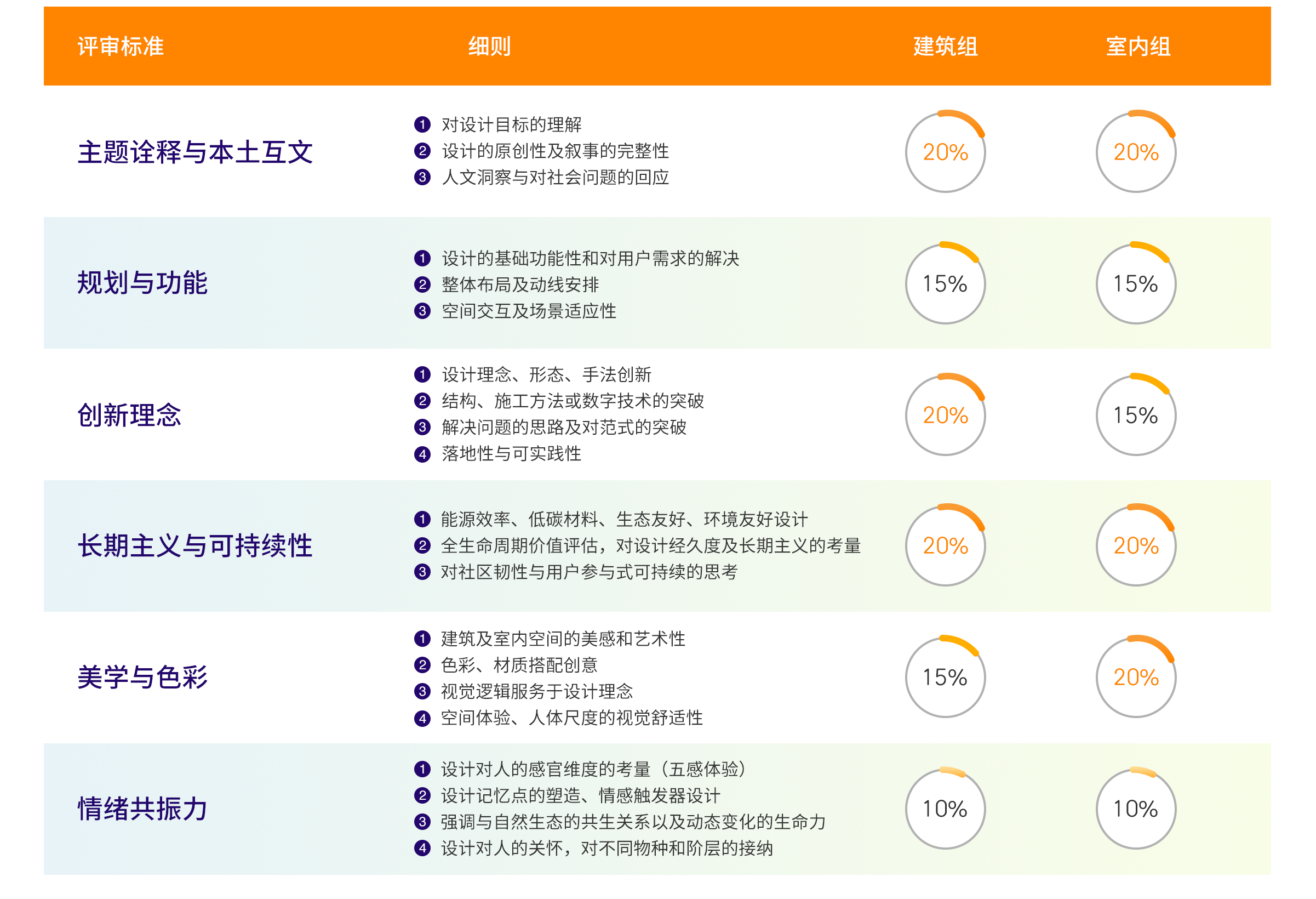Click bullet 1 beside 对设计目标的理解

pyautogui.click(x=422, y=124)
